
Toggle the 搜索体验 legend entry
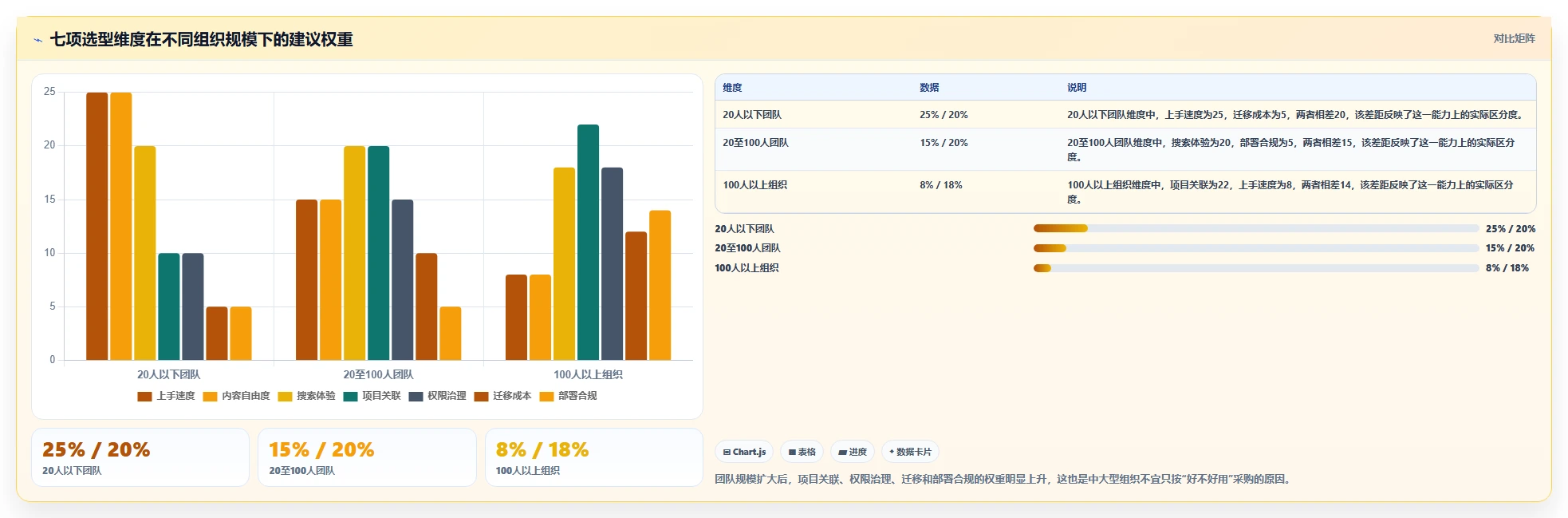click(307, 396)
